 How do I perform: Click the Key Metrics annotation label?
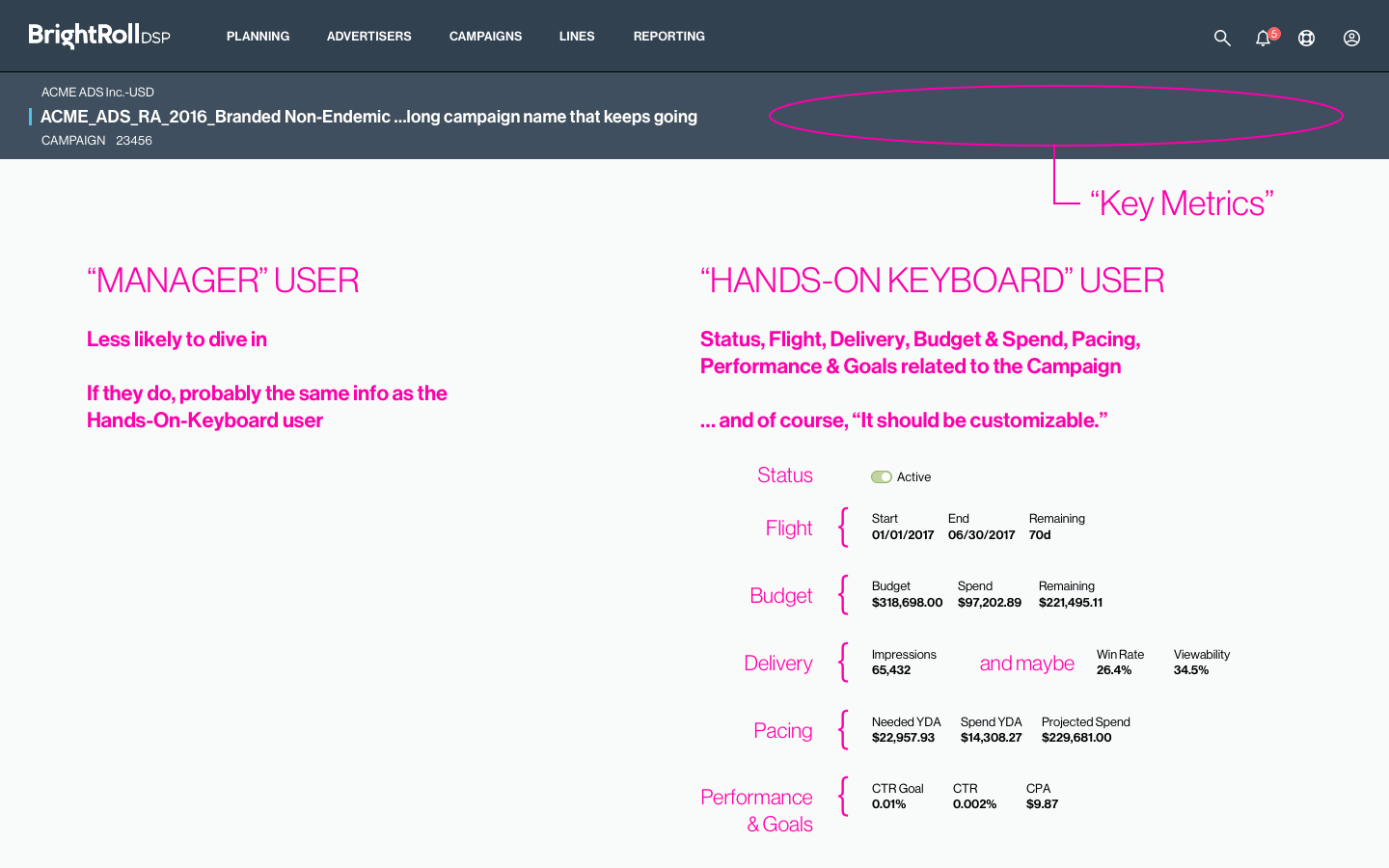point(1183,203)
